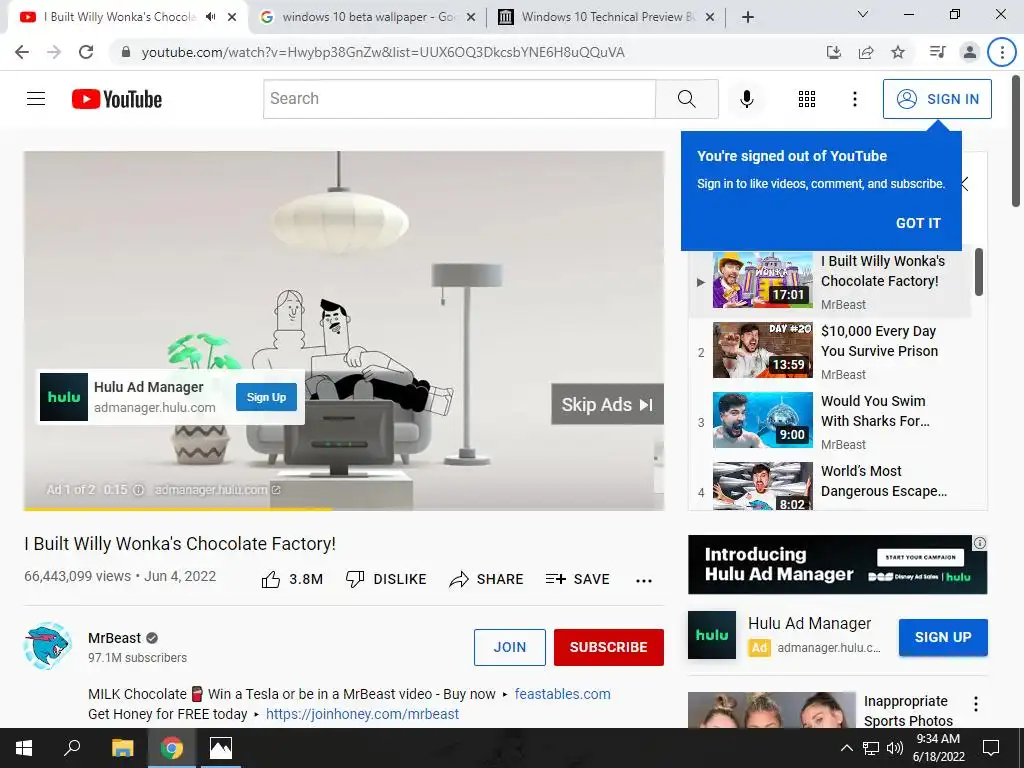The image size is (1024, 768).
Task: Click the SUBSCRIBE button
Action: 609,647
